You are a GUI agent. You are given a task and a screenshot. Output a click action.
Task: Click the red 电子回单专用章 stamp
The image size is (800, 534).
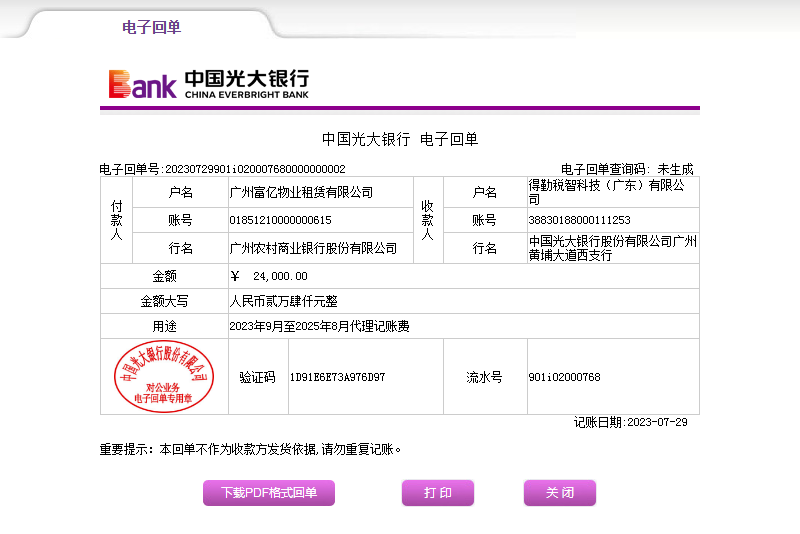(164, 376)
